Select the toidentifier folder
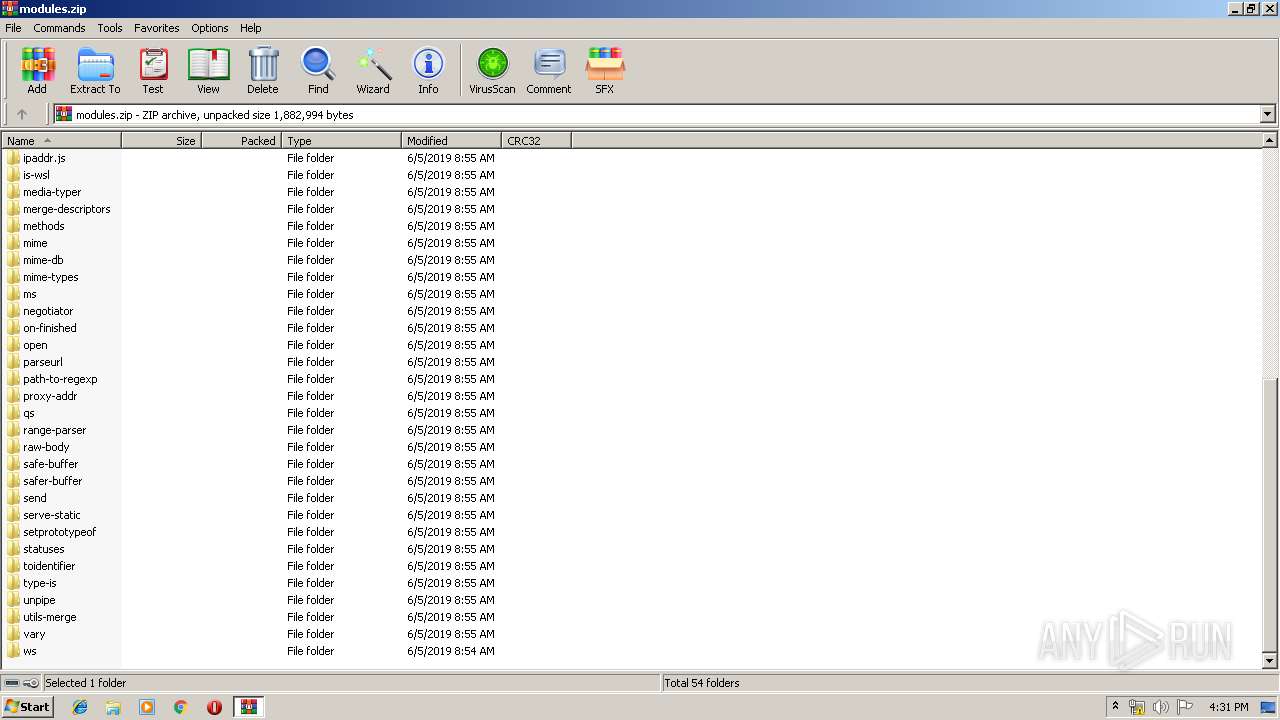Screen dimensions: 1280x720 coord(49,566)
